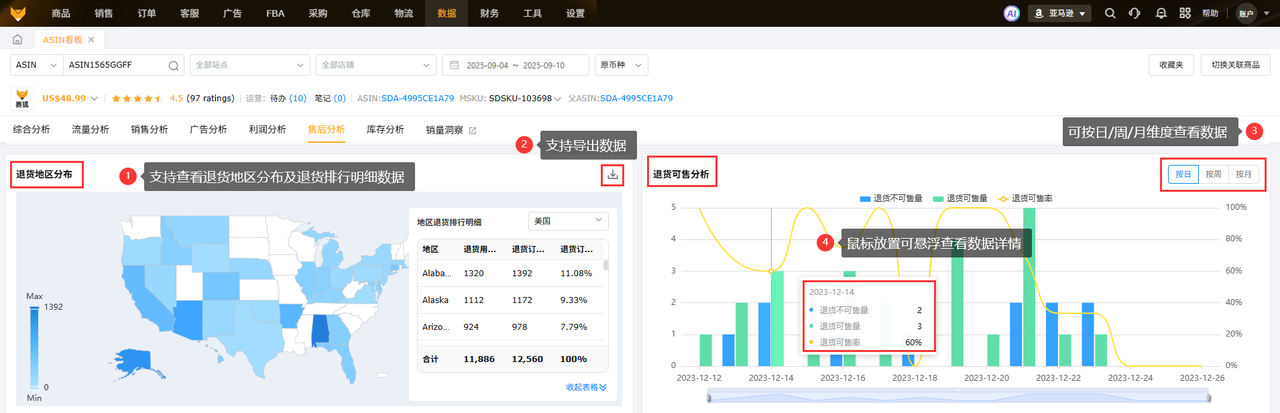
Task: Click the search magnifier in the ASIN input
Action: (x=173, y=65)
